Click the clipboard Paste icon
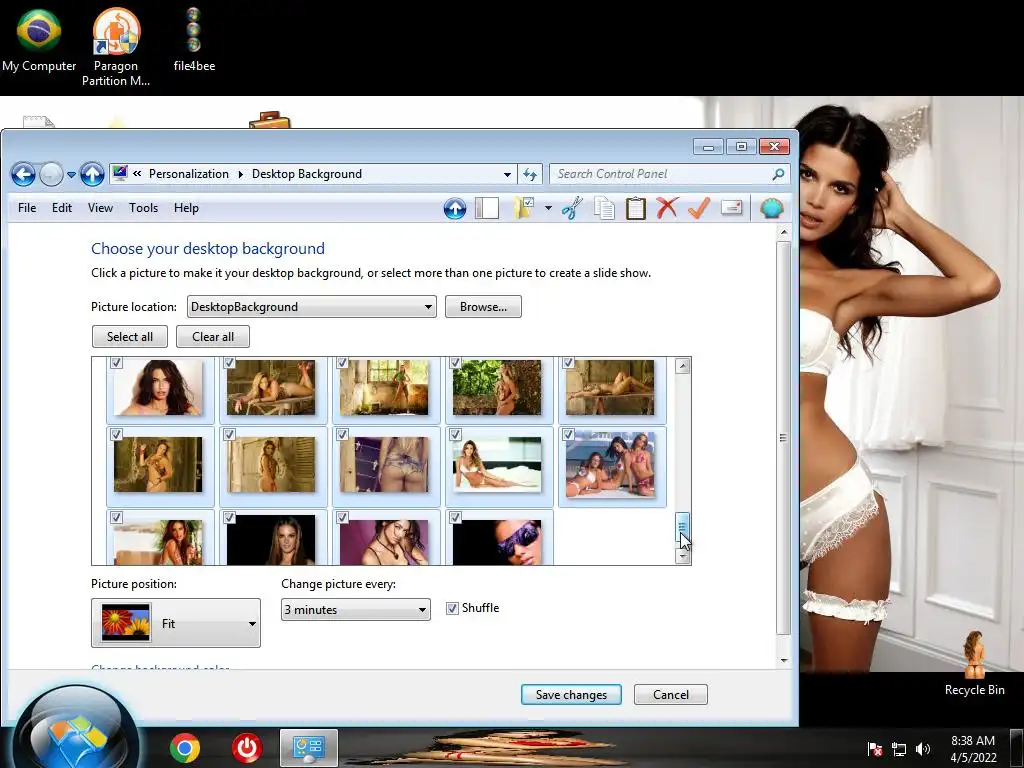This screenshot has width=1024, height=768. click(635, 208)
